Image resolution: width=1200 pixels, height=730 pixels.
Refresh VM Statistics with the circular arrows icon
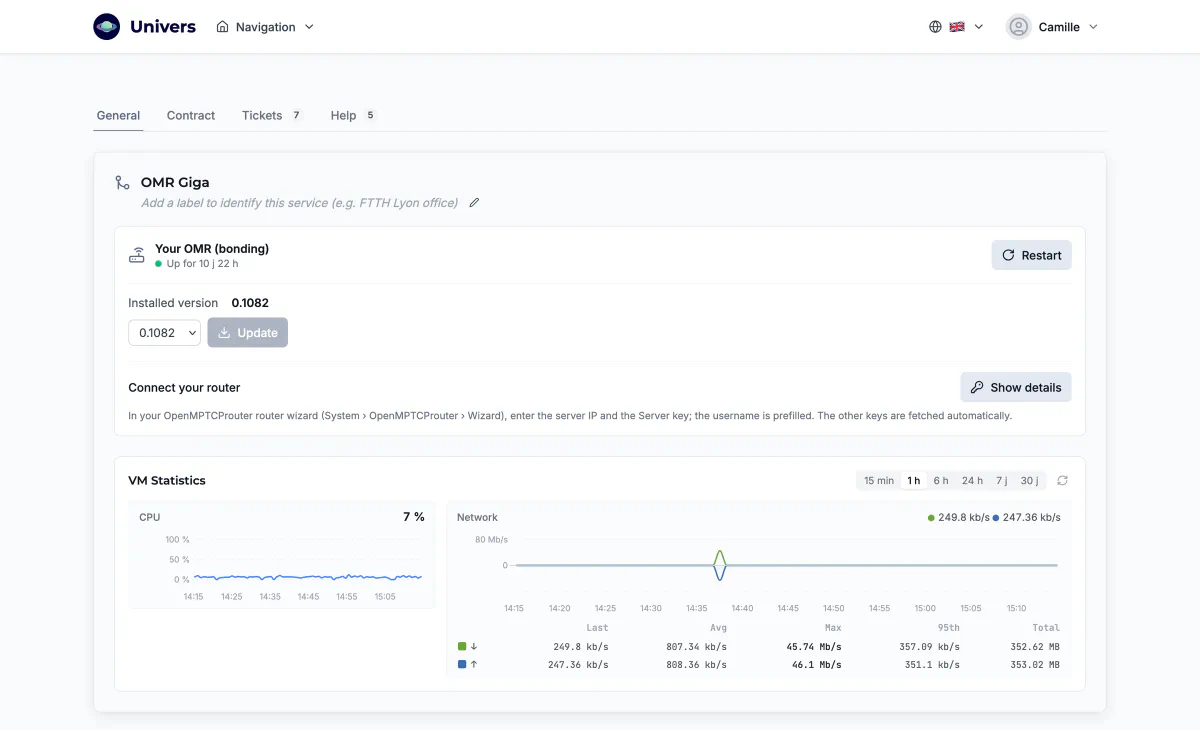(1062, 481)
